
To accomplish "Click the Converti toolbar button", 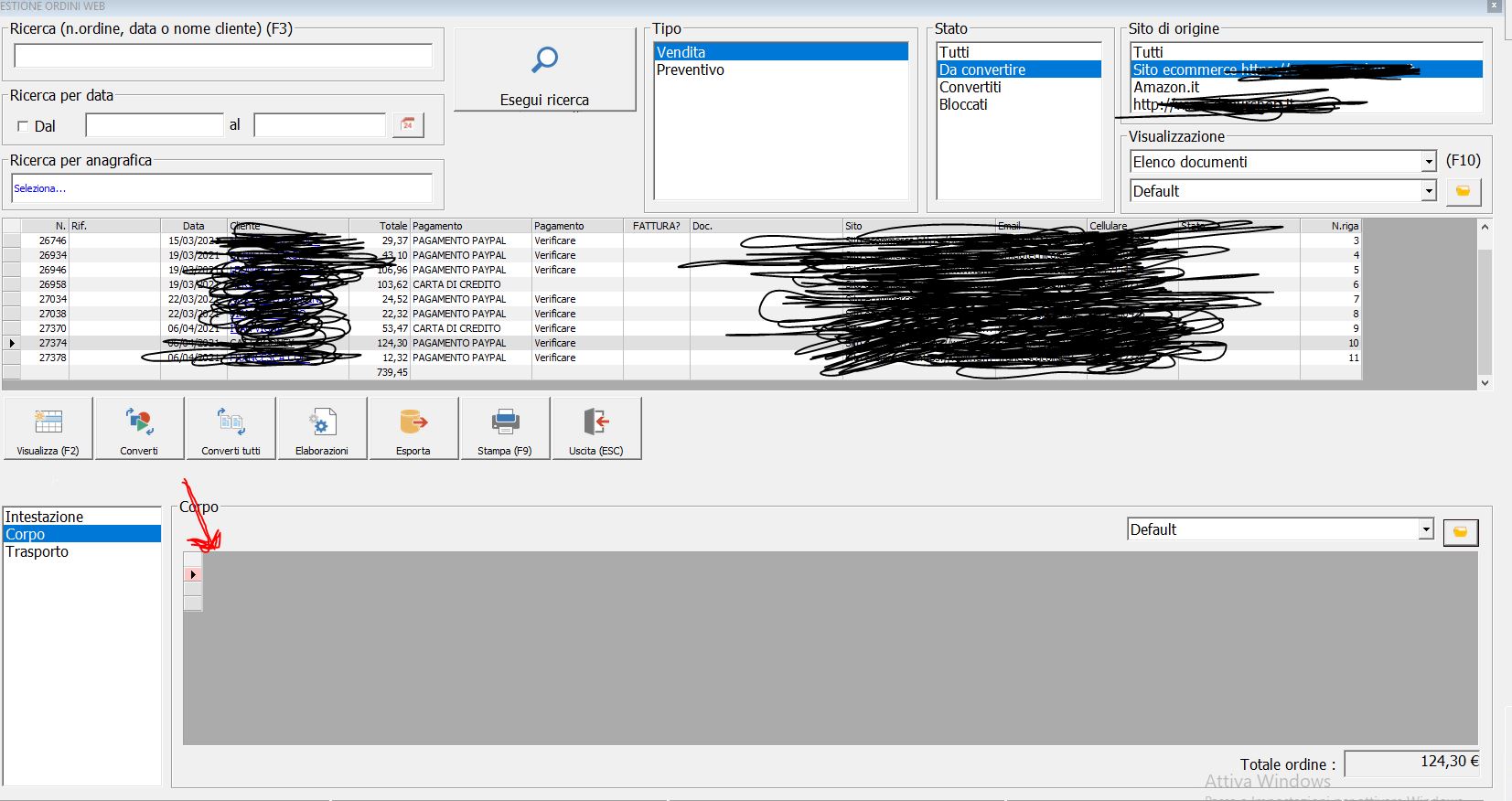I will pos(139,428).
